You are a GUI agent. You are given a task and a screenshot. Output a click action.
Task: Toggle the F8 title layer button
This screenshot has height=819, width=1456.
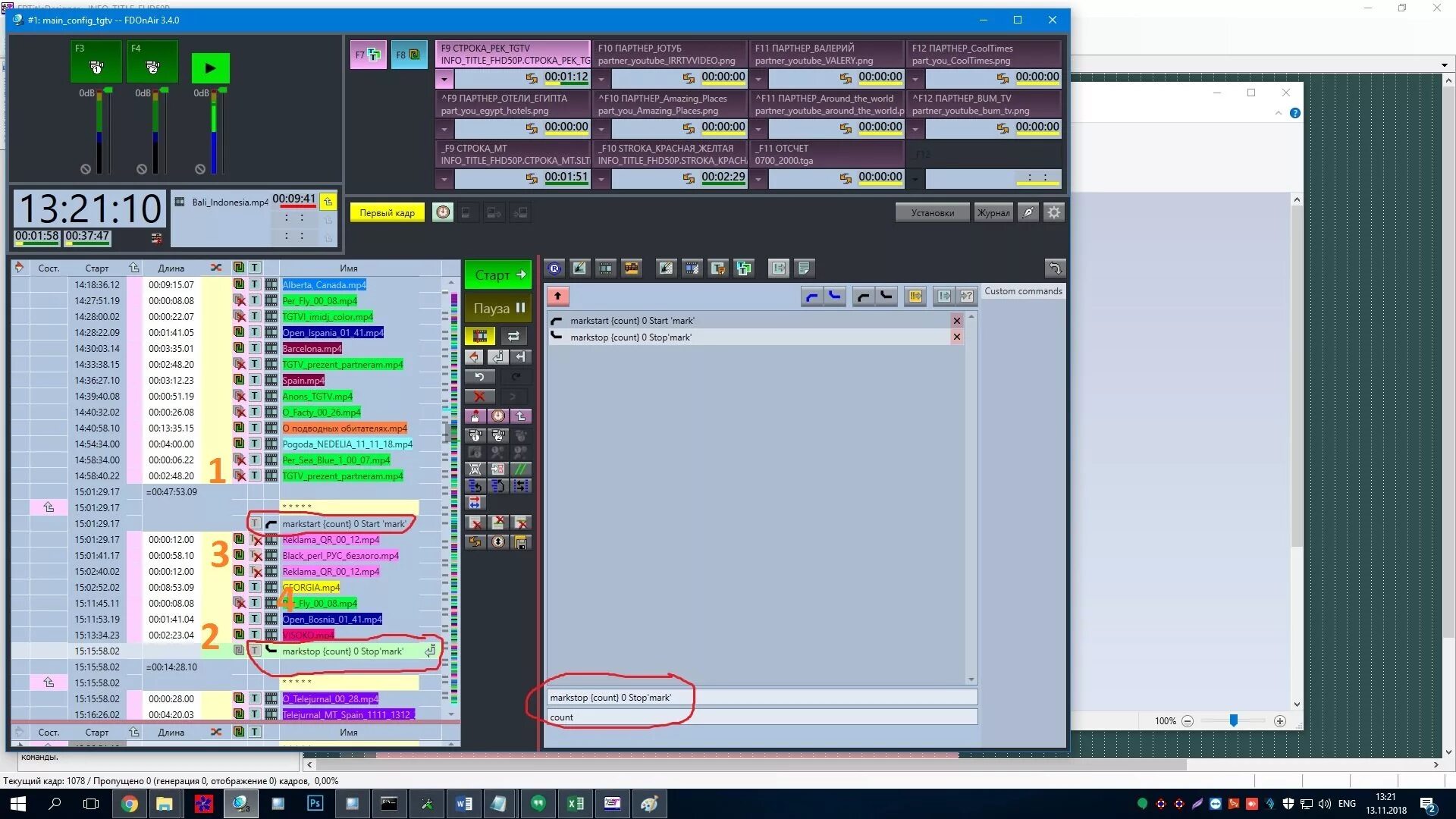click(x=409, y=55)
